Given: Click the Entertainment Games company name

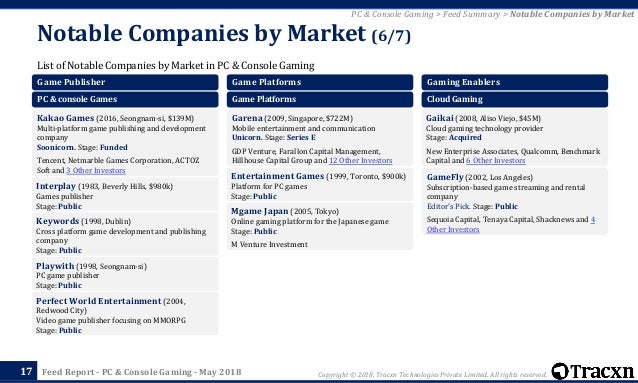Looking at the screenshot, I should click(277, 176).
